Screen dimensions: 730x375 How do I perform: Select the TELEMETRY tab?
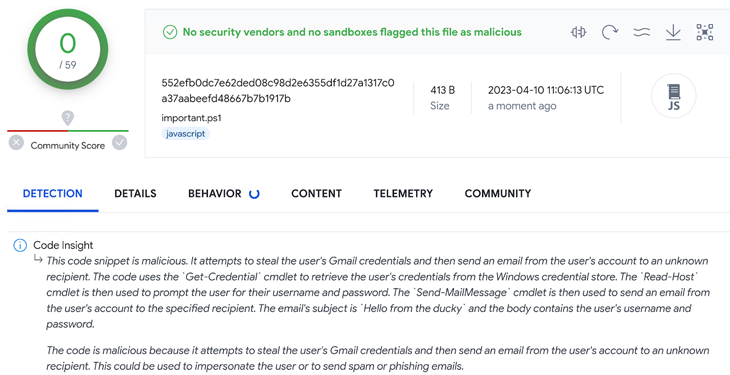[x=403, y=193]
